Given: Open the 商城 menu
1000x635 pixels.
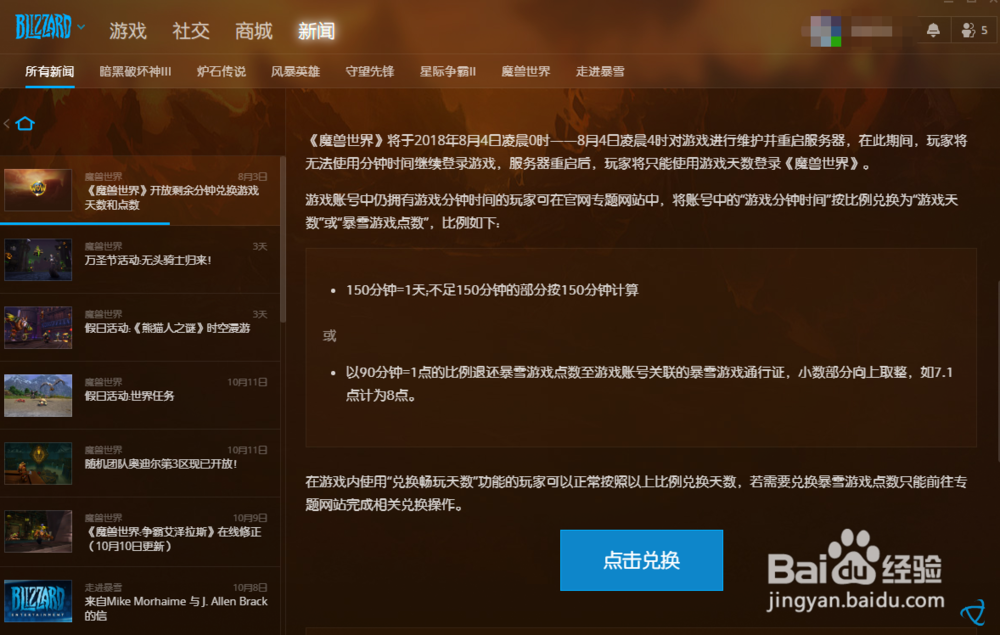Looking at the screenshot, I should coord(253,31).
